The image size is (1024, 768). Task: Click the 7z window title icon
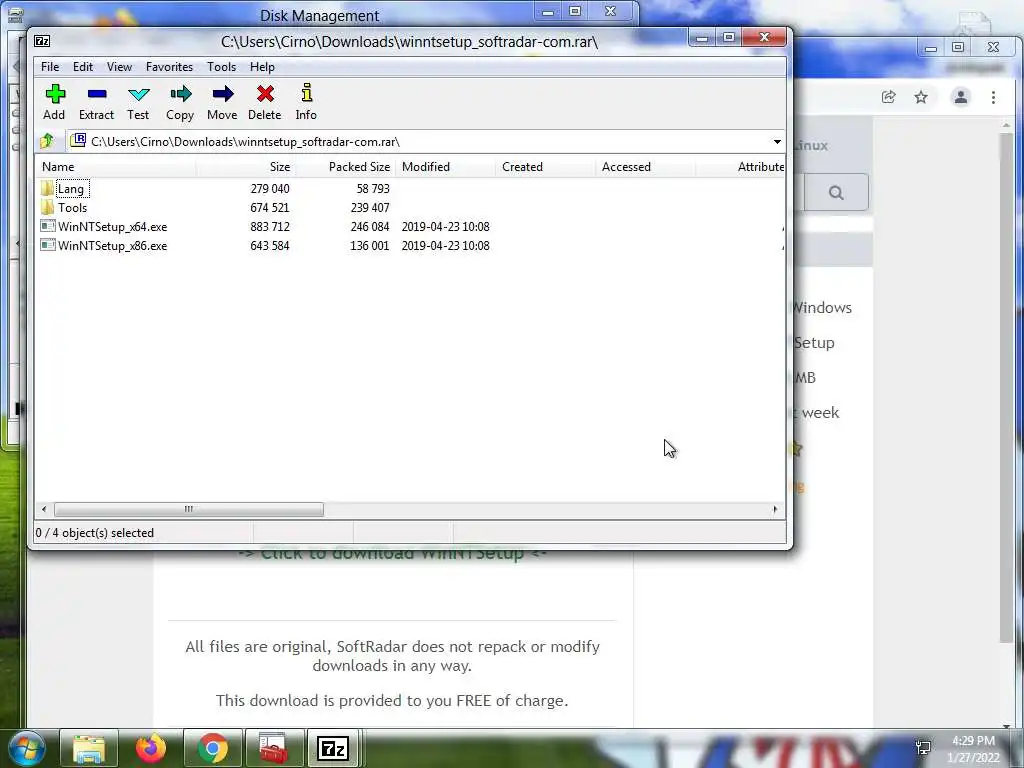(x=42, y=41)
